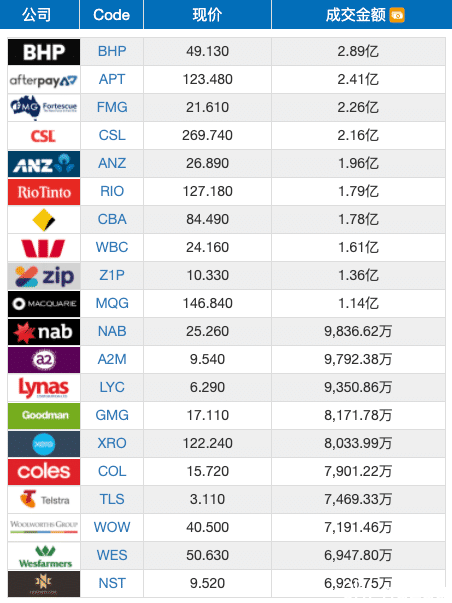Click the Rio Tinto red logo
This screenshot has width=452, height=603.
point(44,192)
